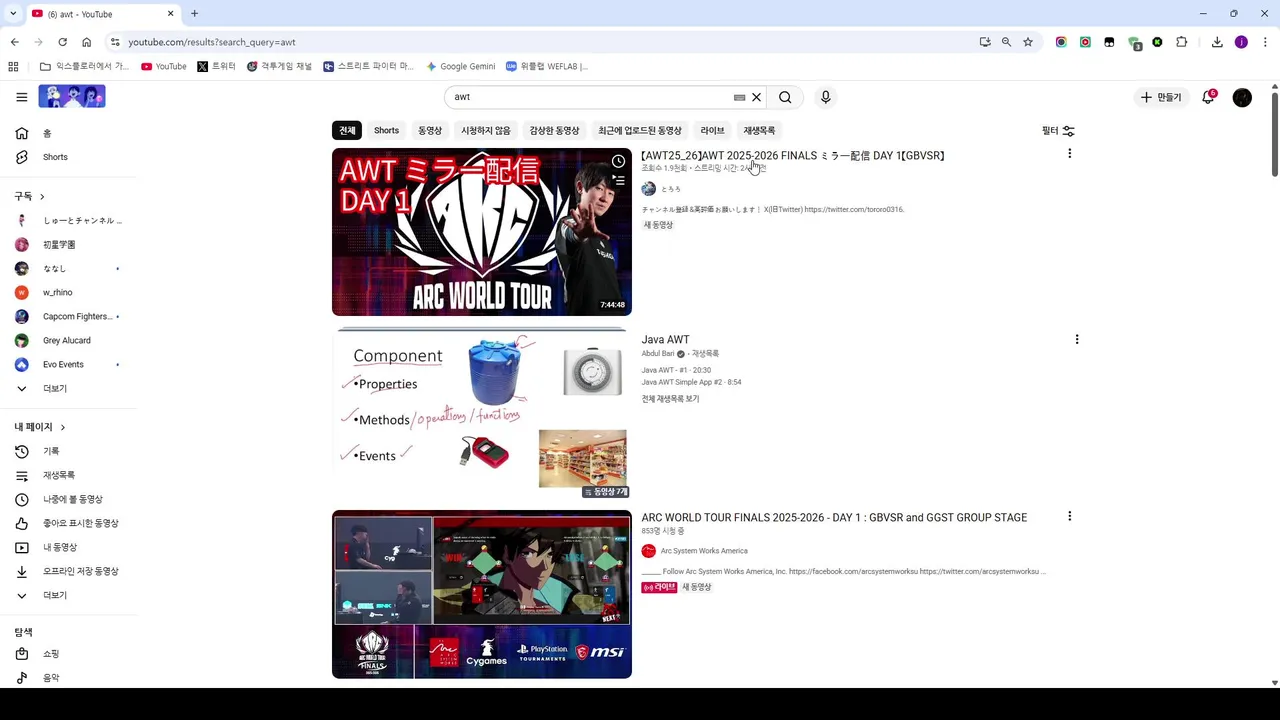This screenshot has height=720, width=1280.
Task: Open options menu for AWT25_26 video
Action: tap(1069, 154)
